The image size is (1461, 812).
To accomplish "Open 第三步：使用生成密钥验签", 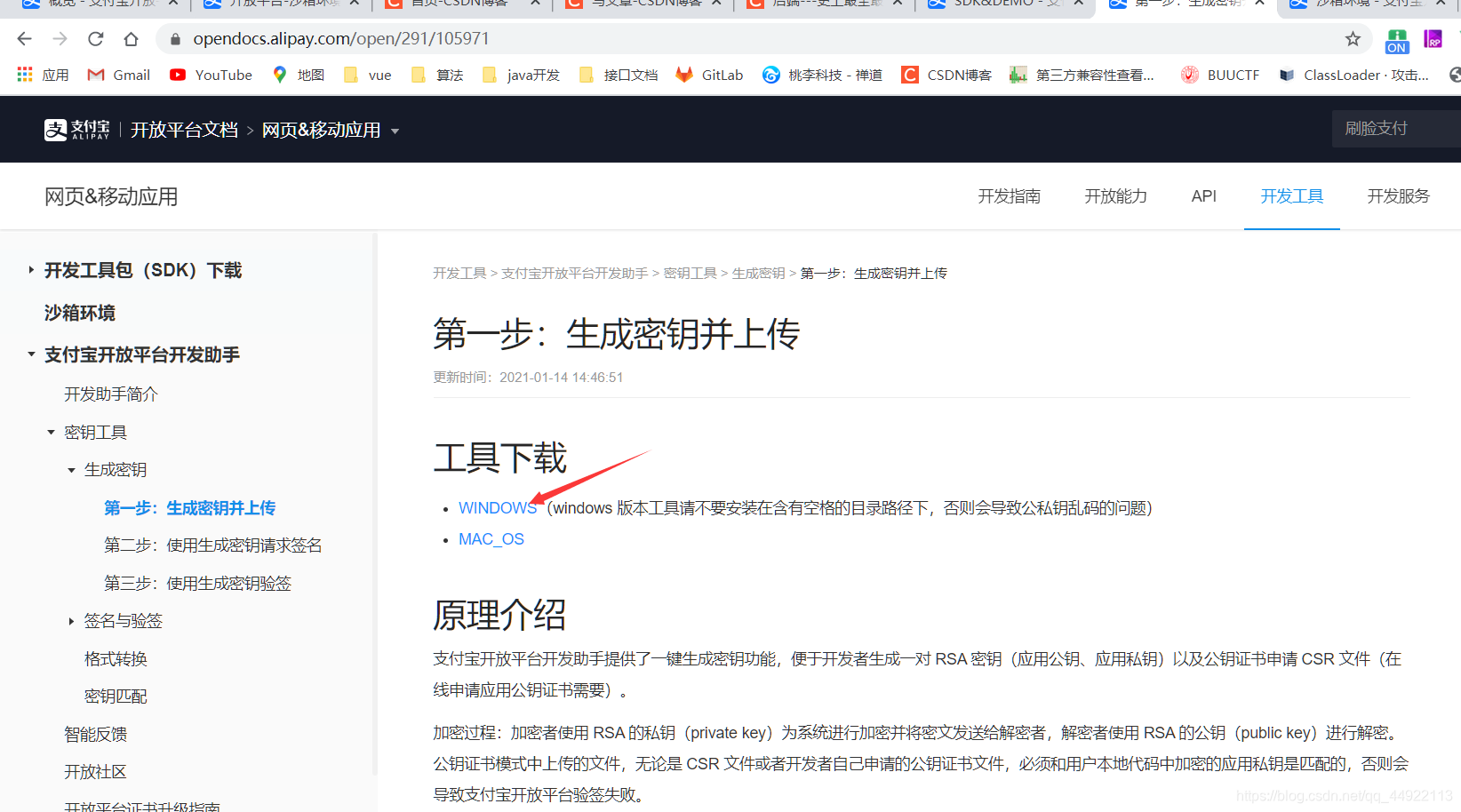I will (197, 584).
